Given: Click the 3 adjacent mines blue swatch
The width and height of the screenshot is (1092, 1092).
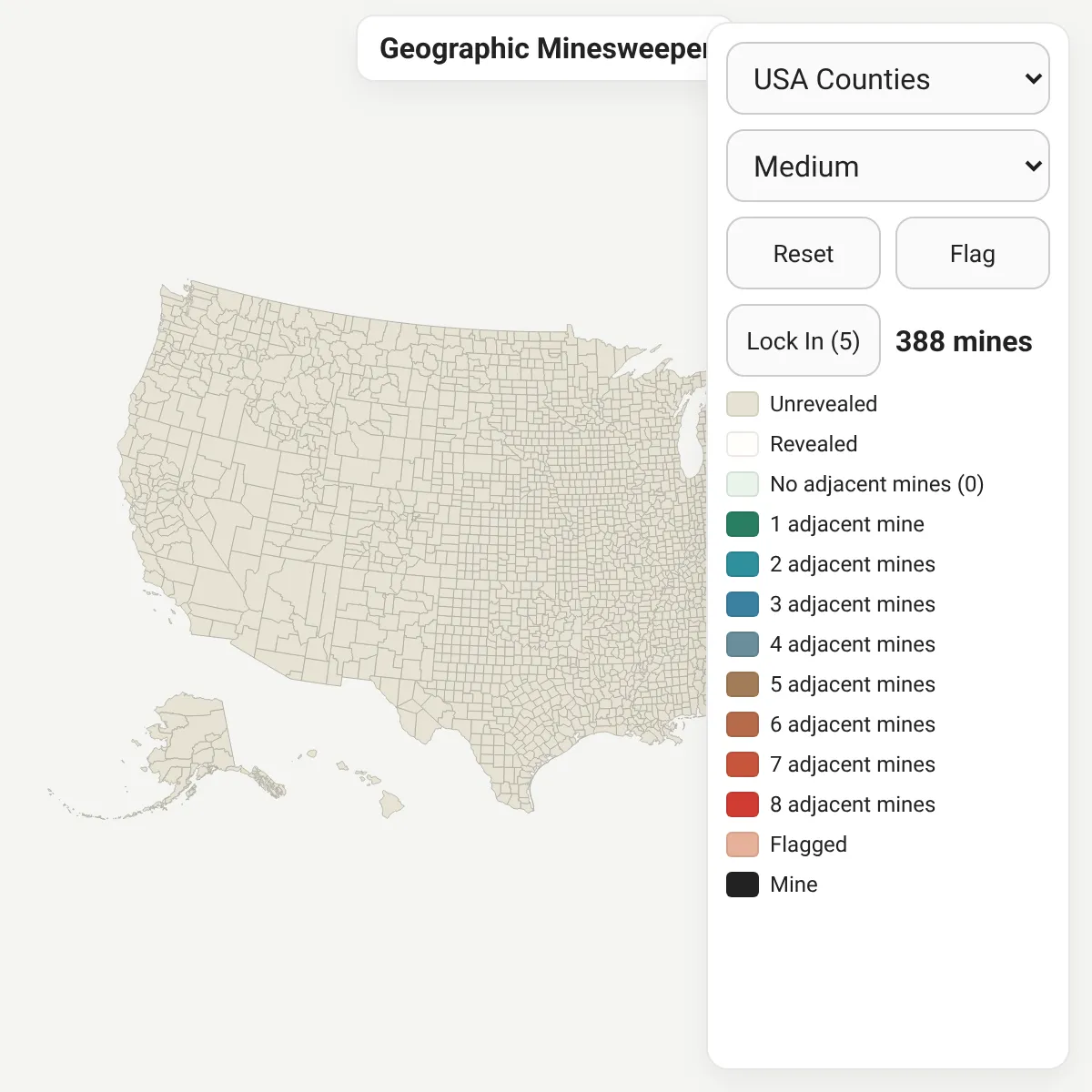Looking at the screenshot, I should pyautogui.click(x=743, y=604).
